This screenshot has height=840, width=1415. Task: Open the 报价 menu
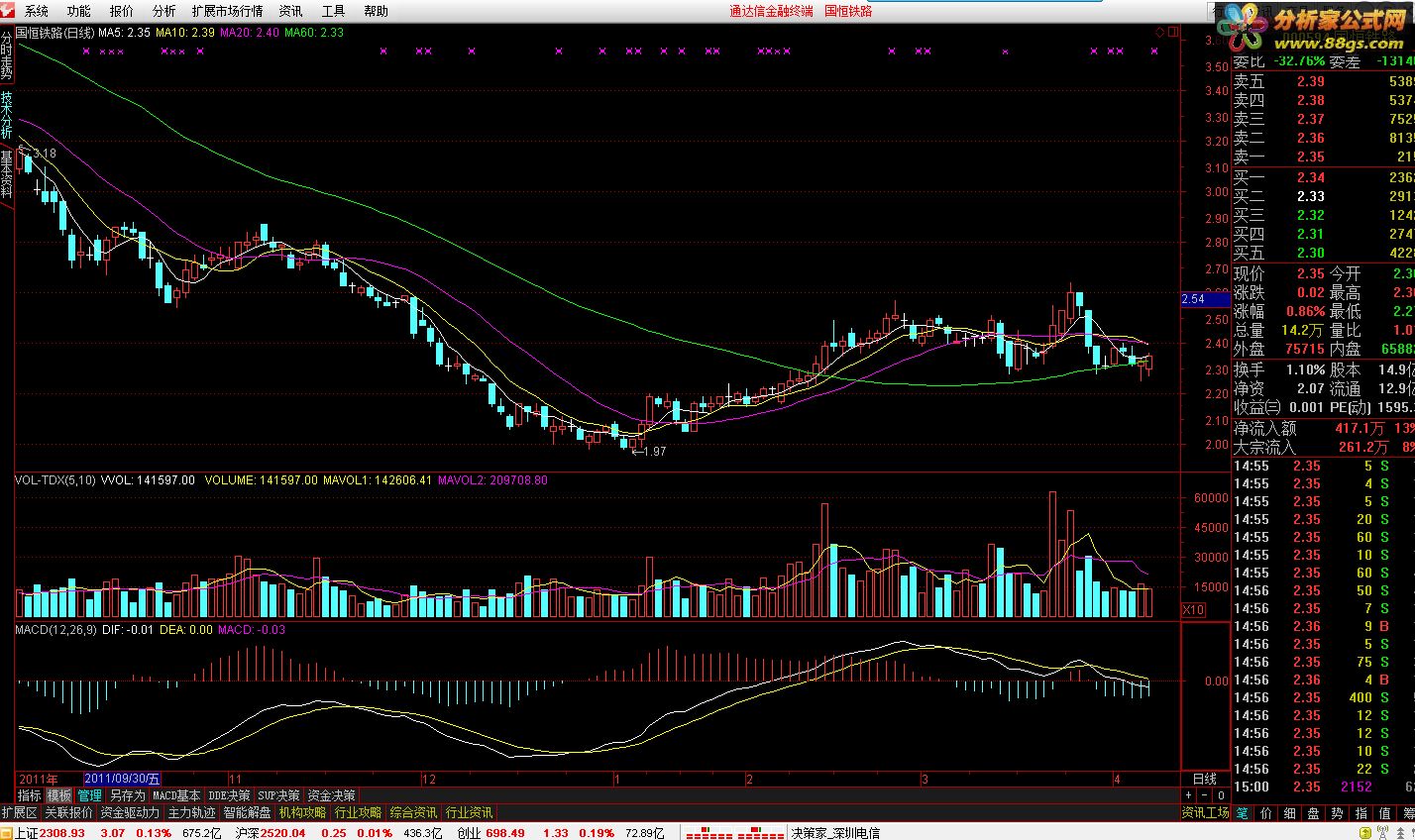coord(121,11)
